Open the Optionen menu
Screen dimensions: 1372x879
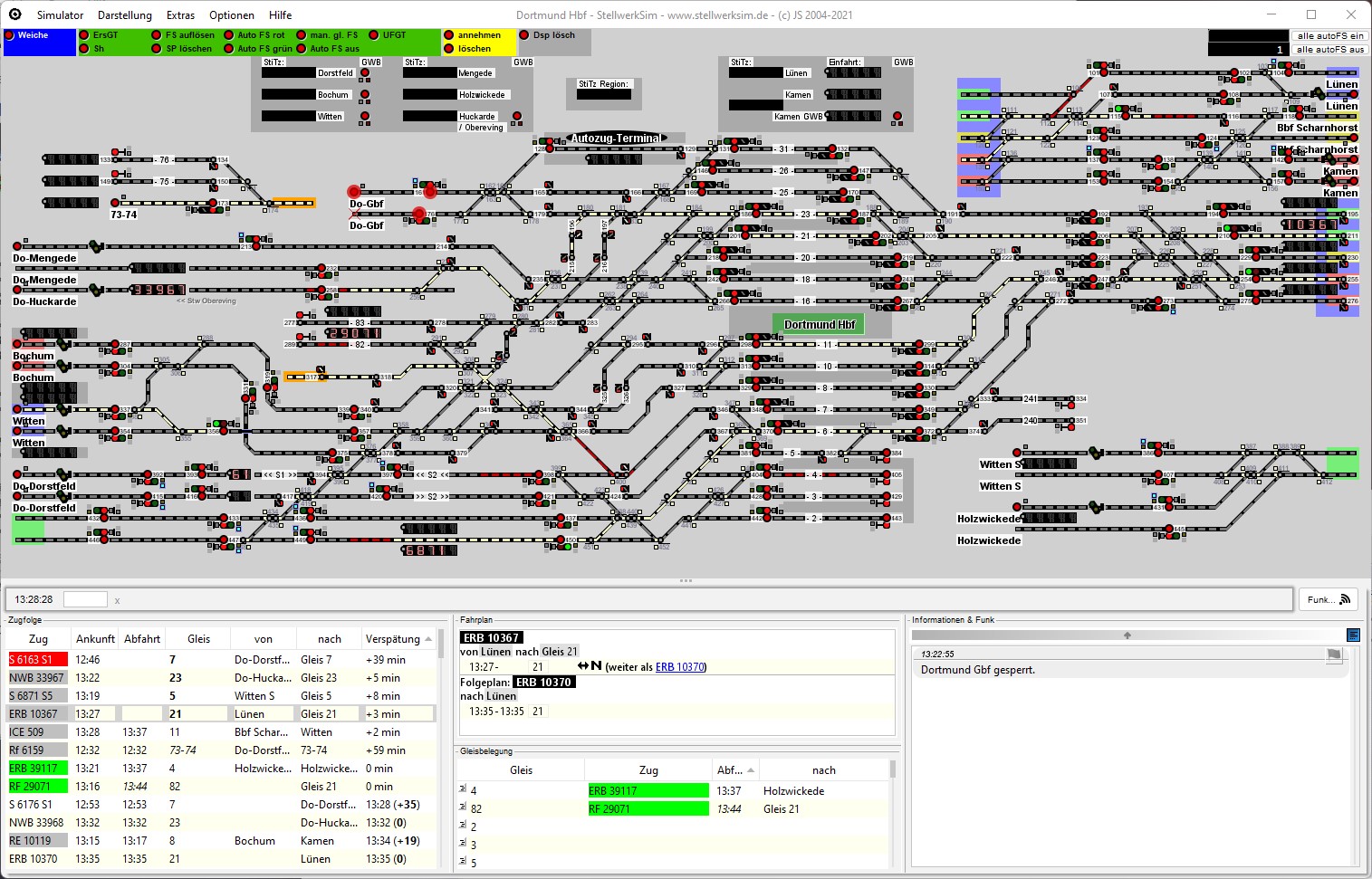tap(232, 15)
